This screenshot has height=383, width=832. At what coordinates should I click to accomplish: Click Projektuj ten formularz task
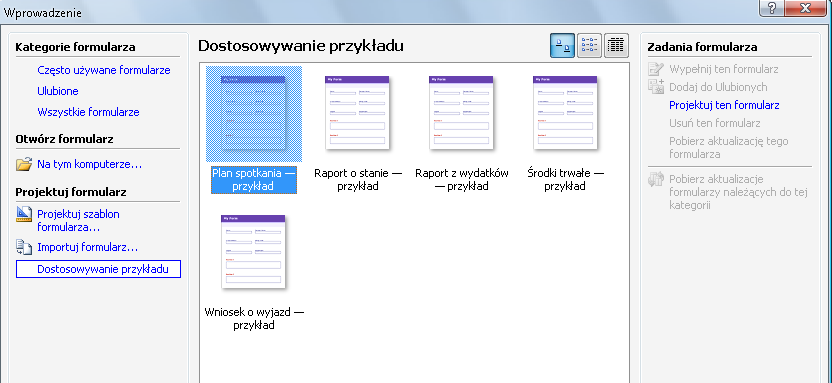[x=724, y=105]
